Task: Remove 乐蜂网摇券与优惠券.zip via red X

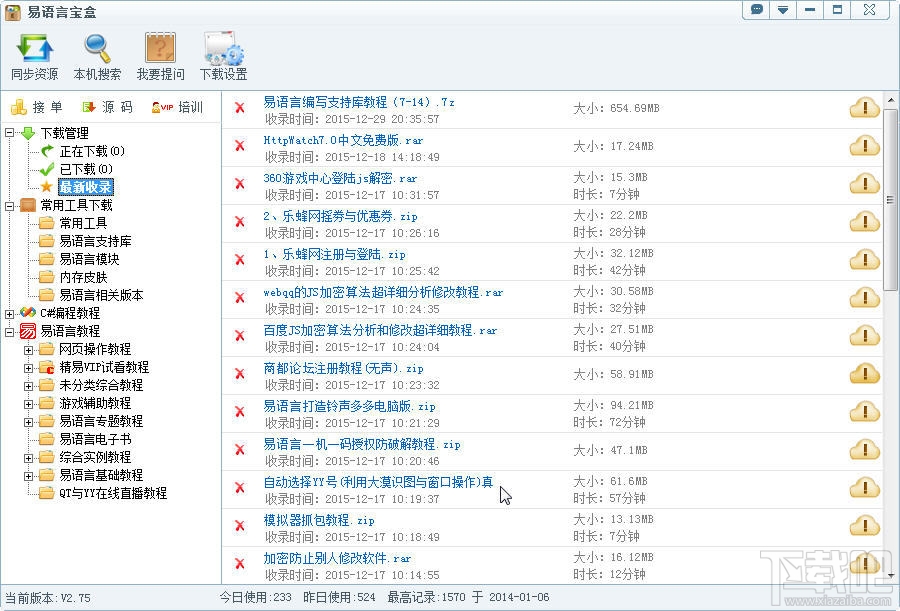Action: tap(240, 222)
